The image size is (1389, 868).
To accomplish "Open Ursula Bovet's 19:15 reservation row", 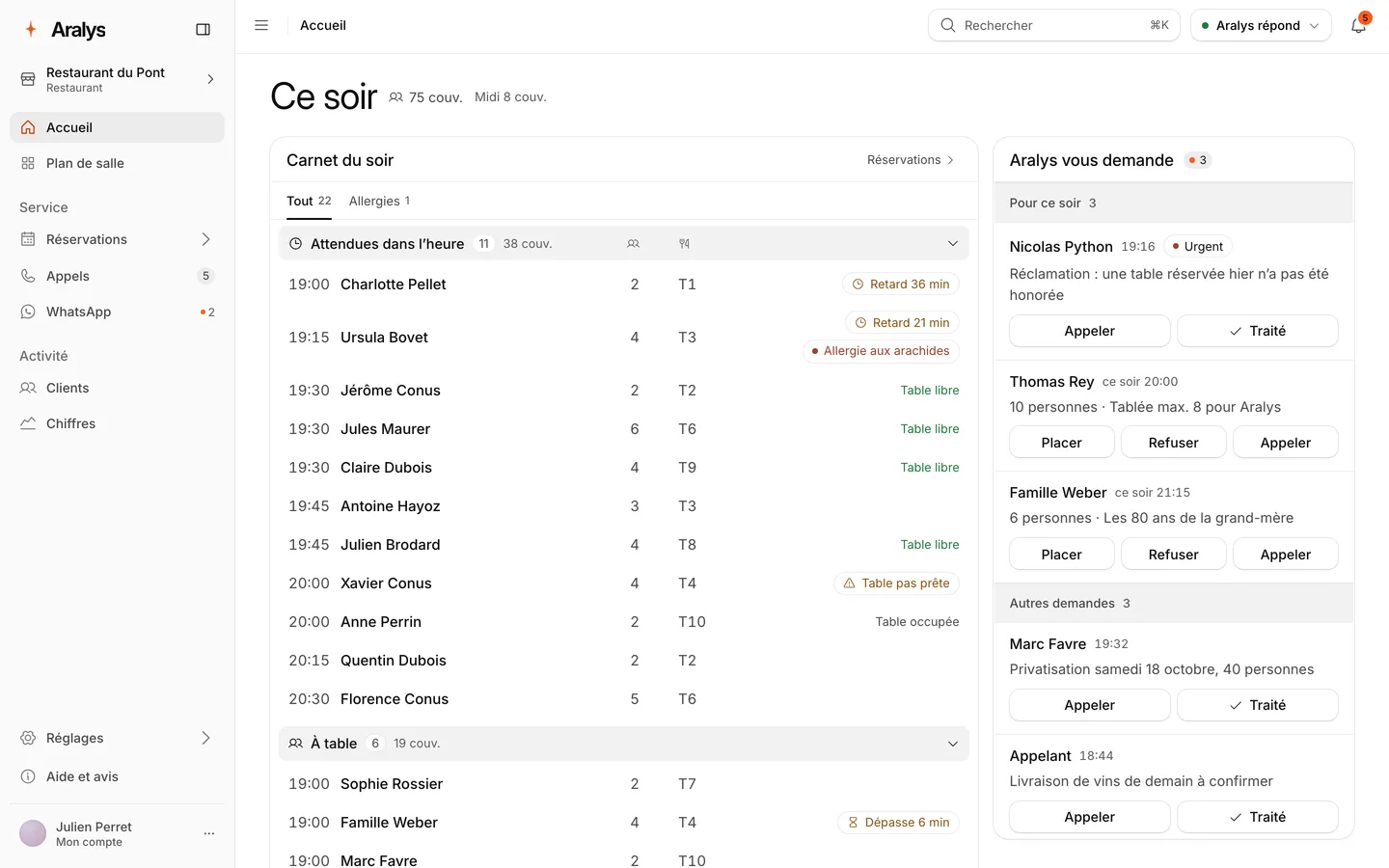I will (x=623, y=338).
